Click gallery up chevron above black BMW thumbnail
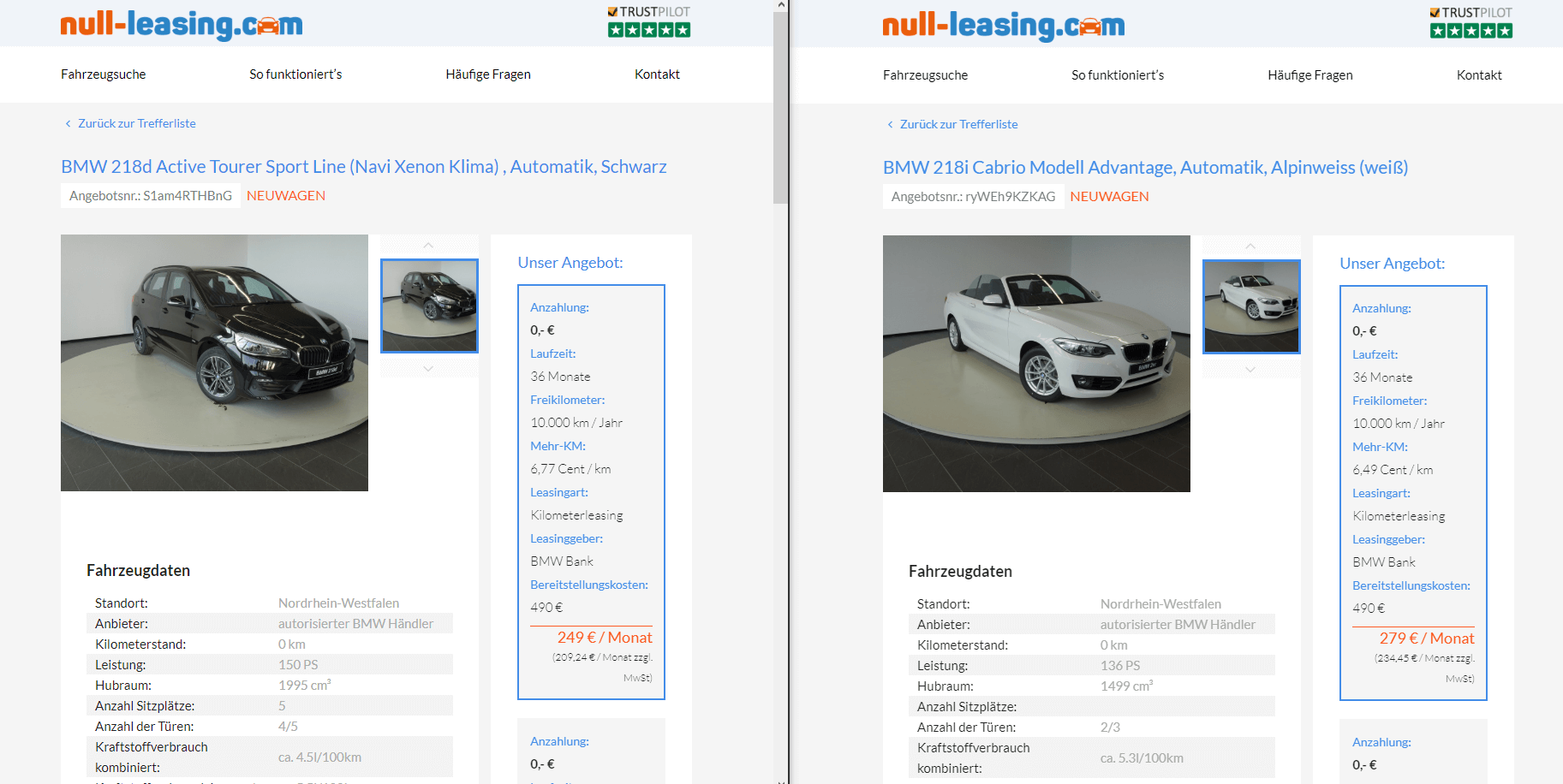Image resolution: width=1563 pixels, height=784 pixels. point(429,246)
